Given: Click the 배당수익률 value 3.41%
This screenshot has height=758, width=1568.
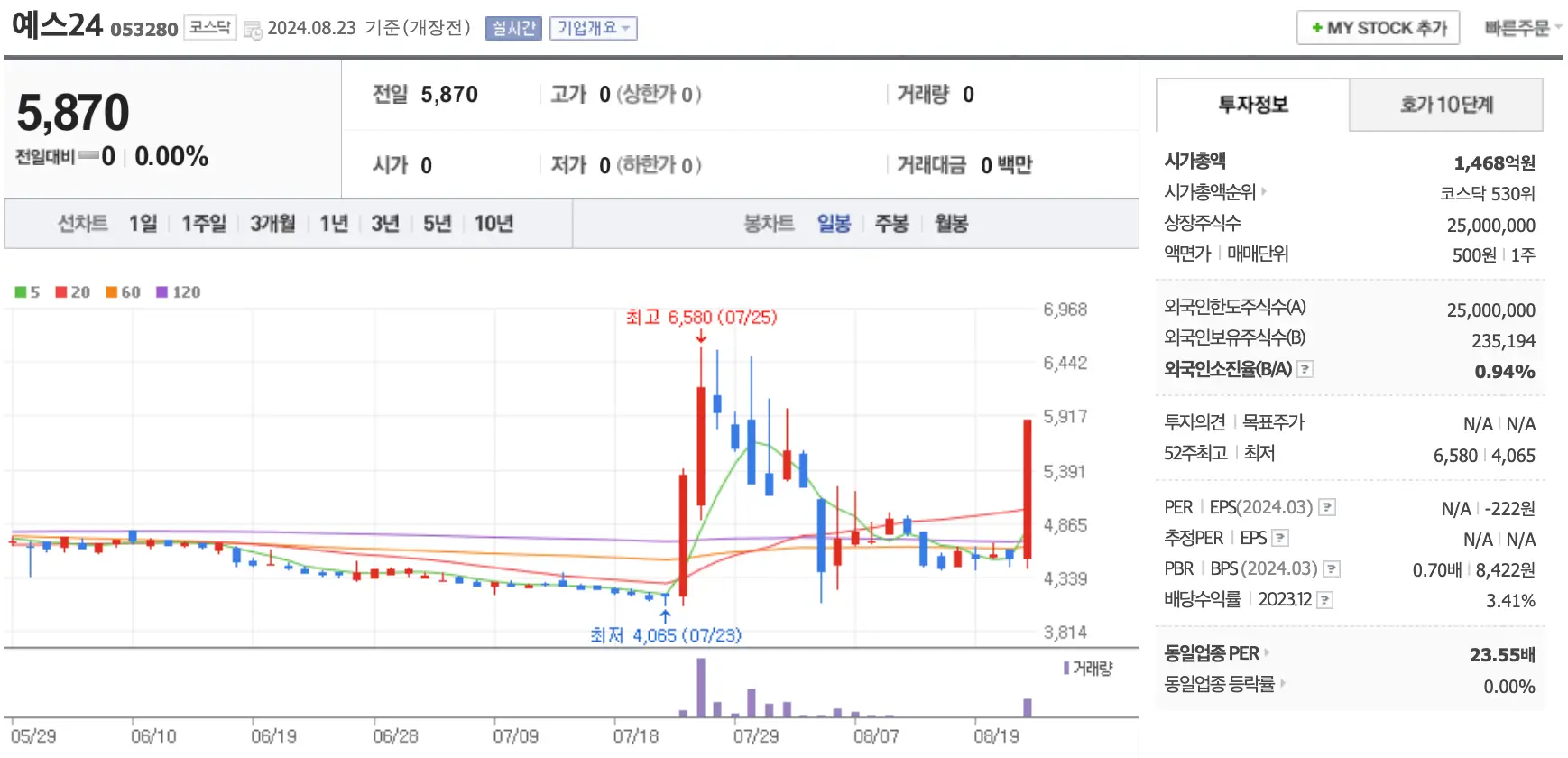Looking at the screenshot, I should click(1510, 601).
